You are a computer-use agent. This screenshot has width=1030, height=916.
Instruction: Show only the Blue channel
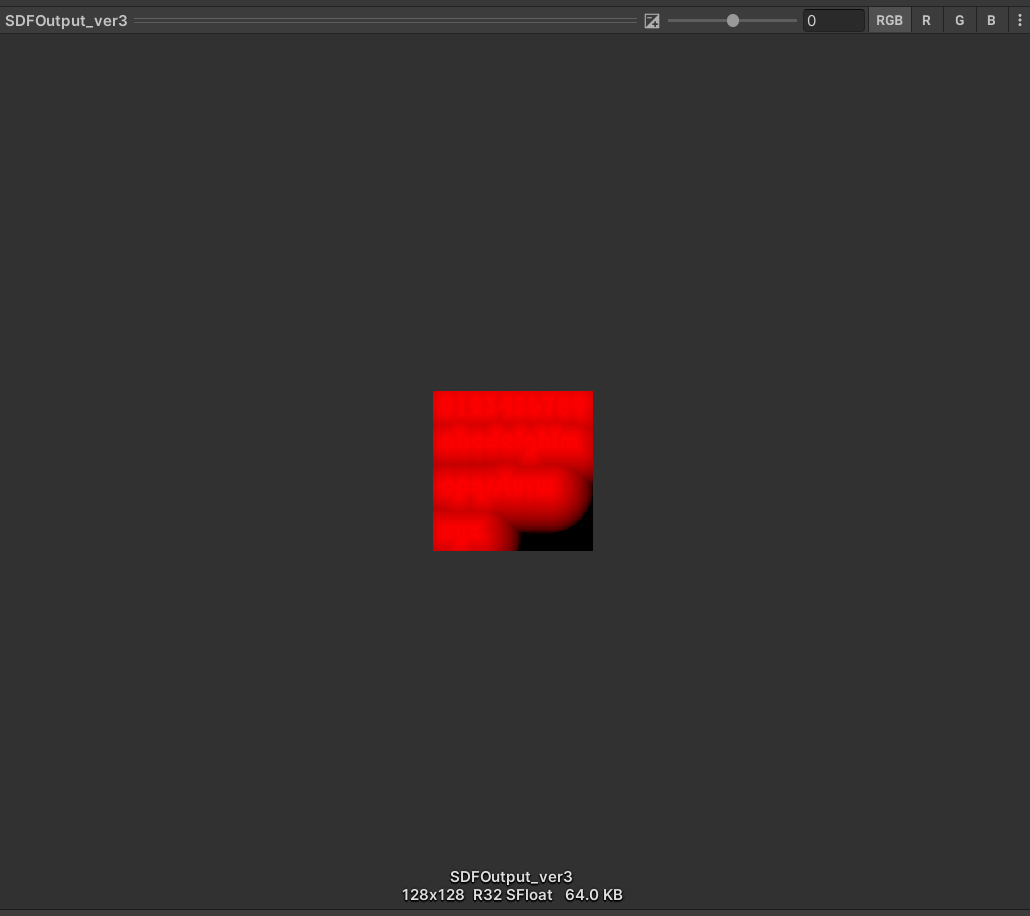coord(990,20)
